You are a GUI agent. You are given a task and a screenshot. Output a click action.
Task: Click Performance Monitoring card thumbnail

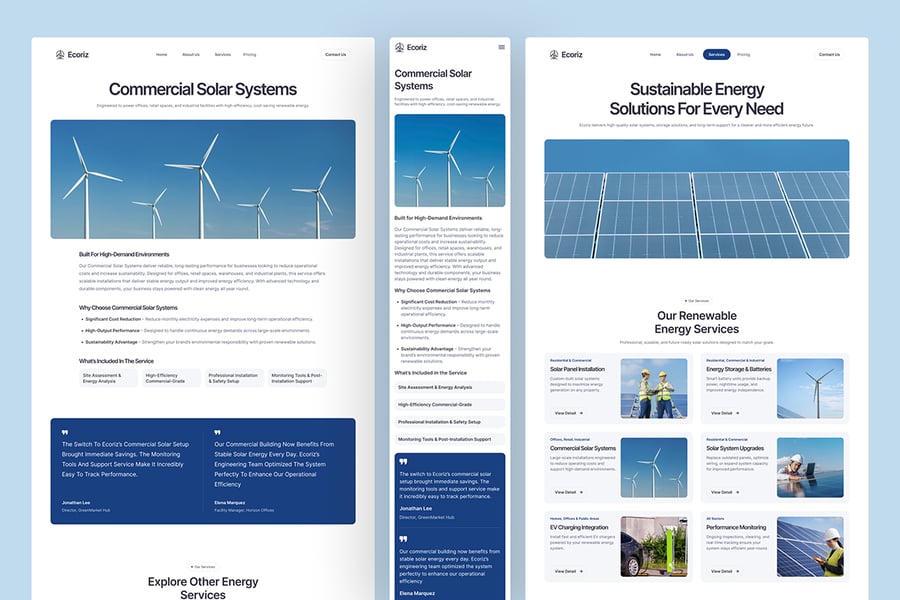click(x=810, y=547)
